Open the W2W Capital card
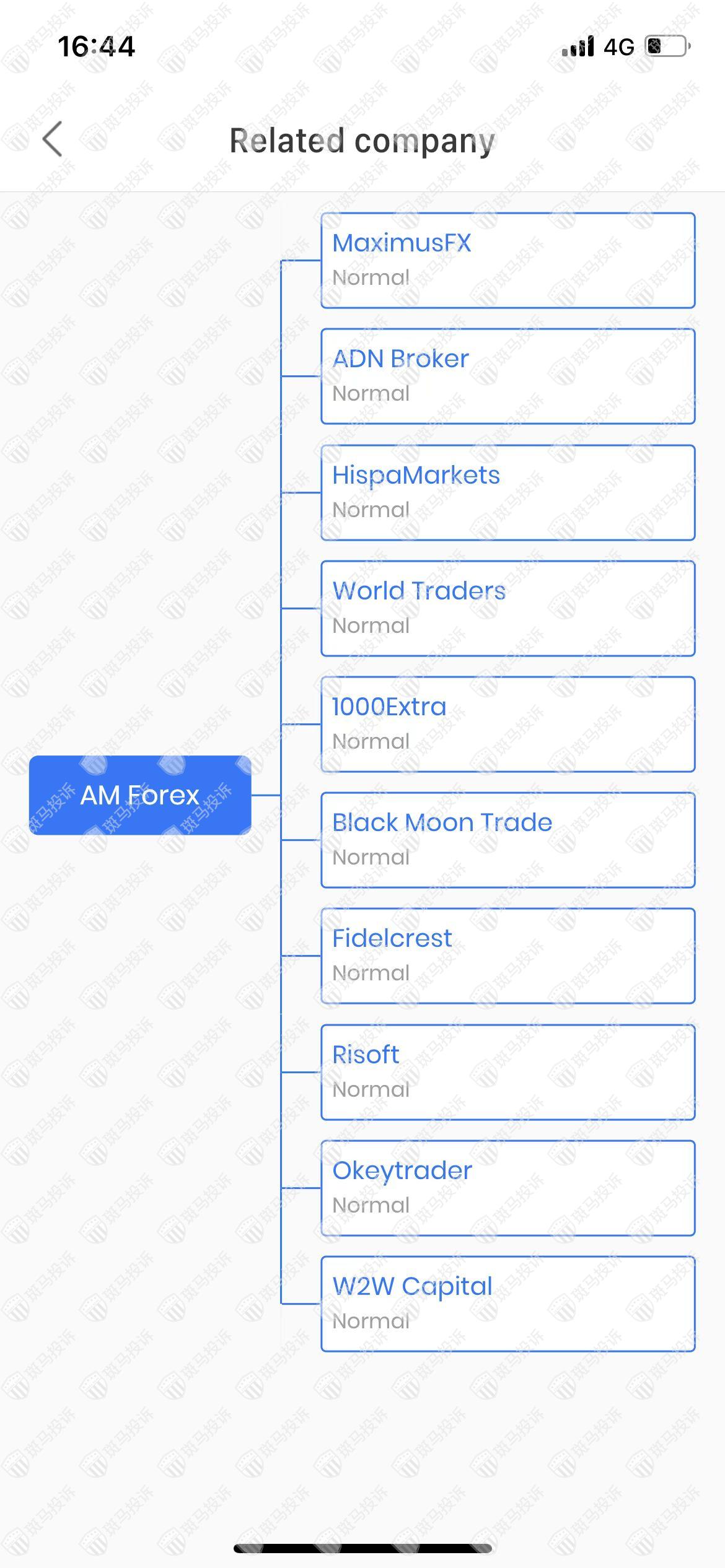This screenshot has width=725, height=1568. (x=507, y=1304)
